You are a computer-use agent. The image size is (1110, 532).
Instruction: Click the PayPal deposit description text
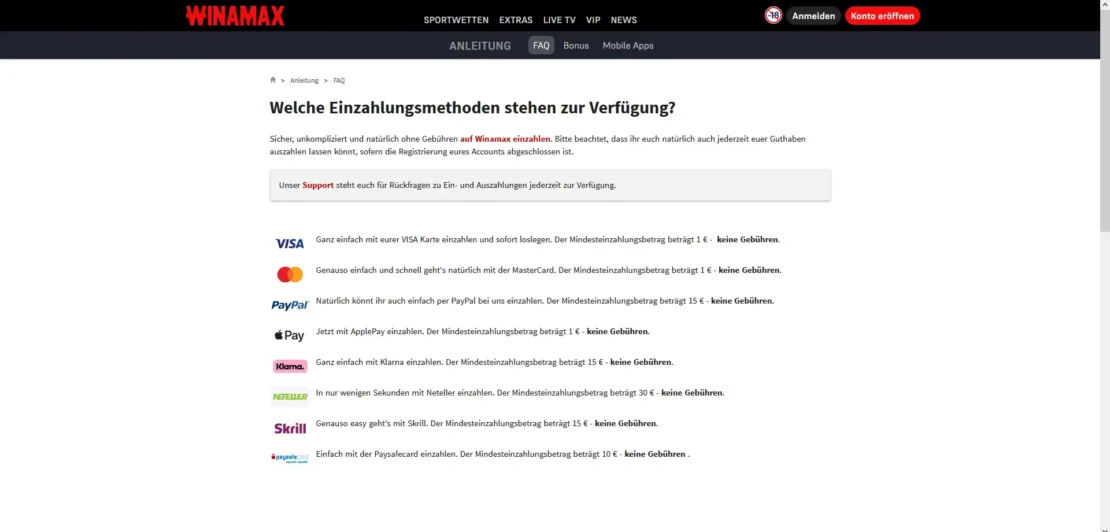(545, 301)
